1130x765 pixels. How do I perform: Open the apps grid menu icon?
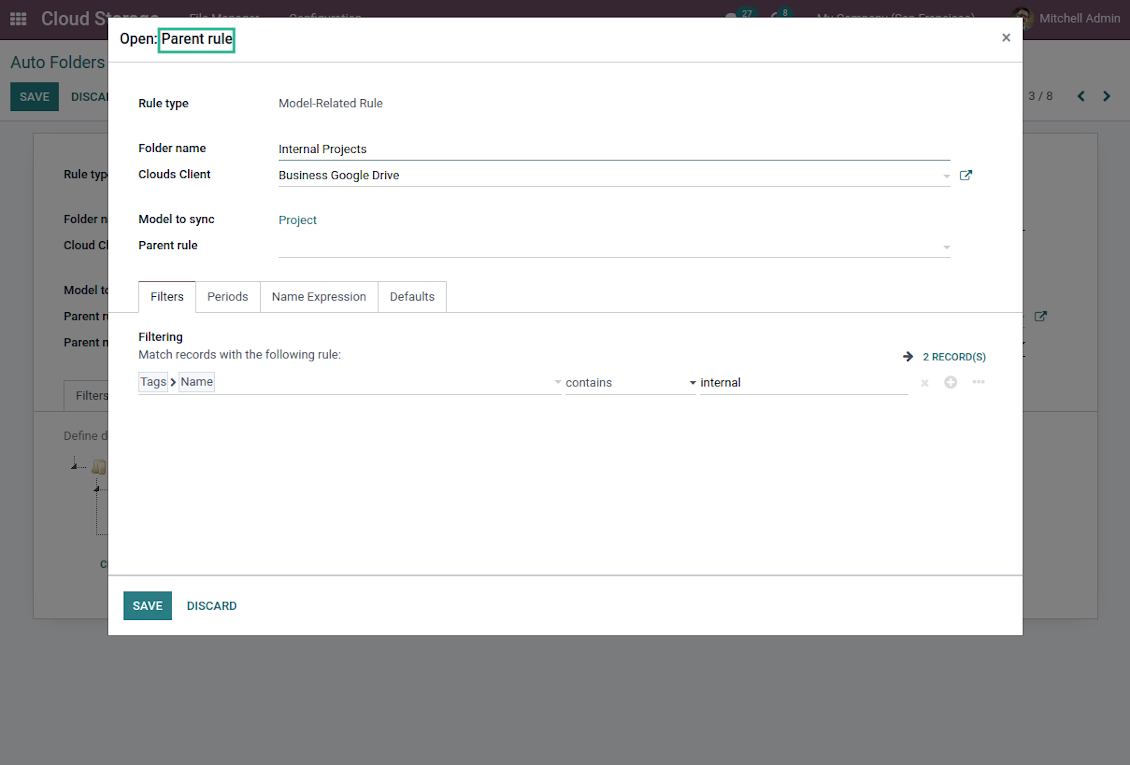18,19
